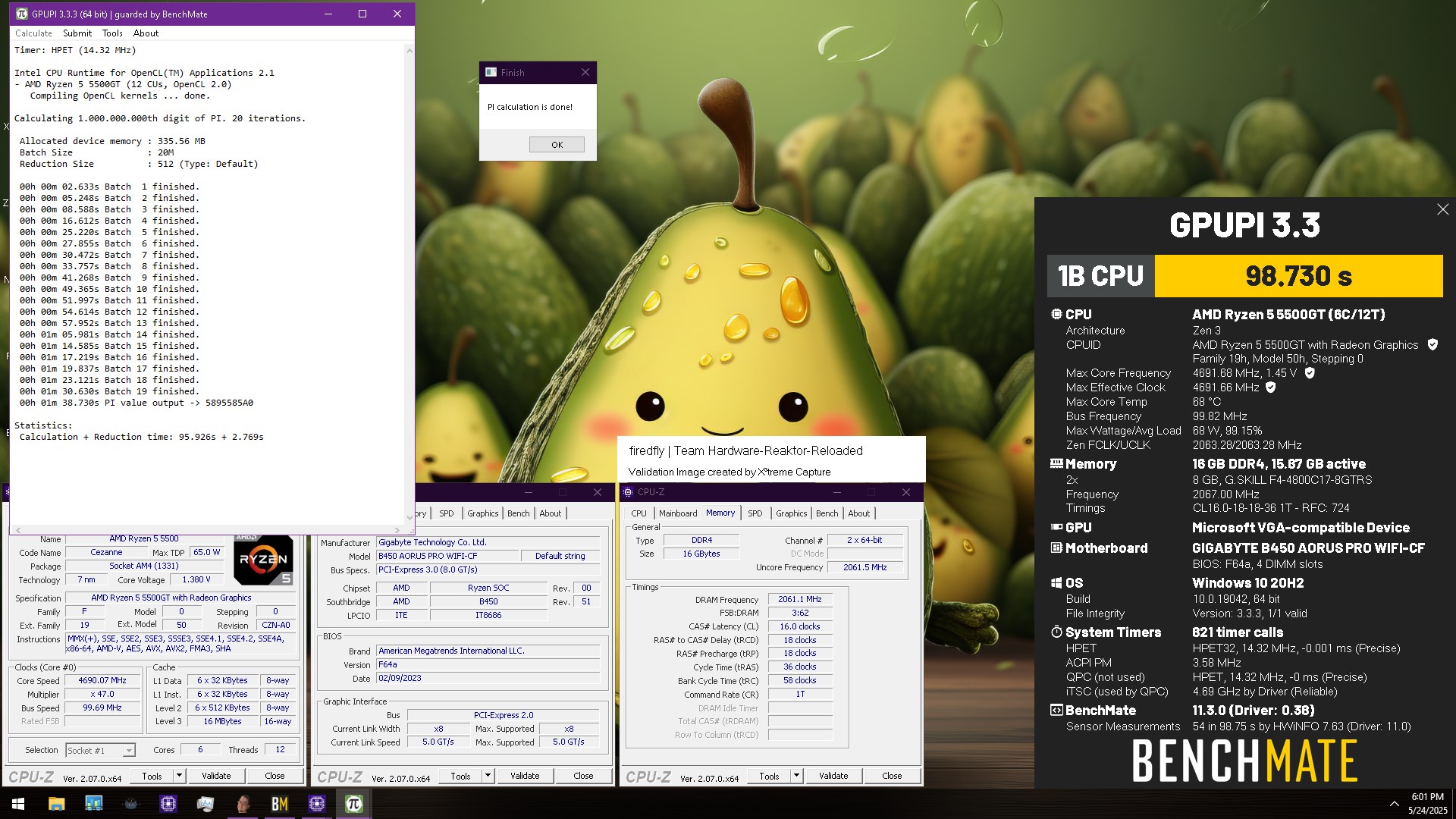Click the GPUPI vertical scrollbar

409,284
